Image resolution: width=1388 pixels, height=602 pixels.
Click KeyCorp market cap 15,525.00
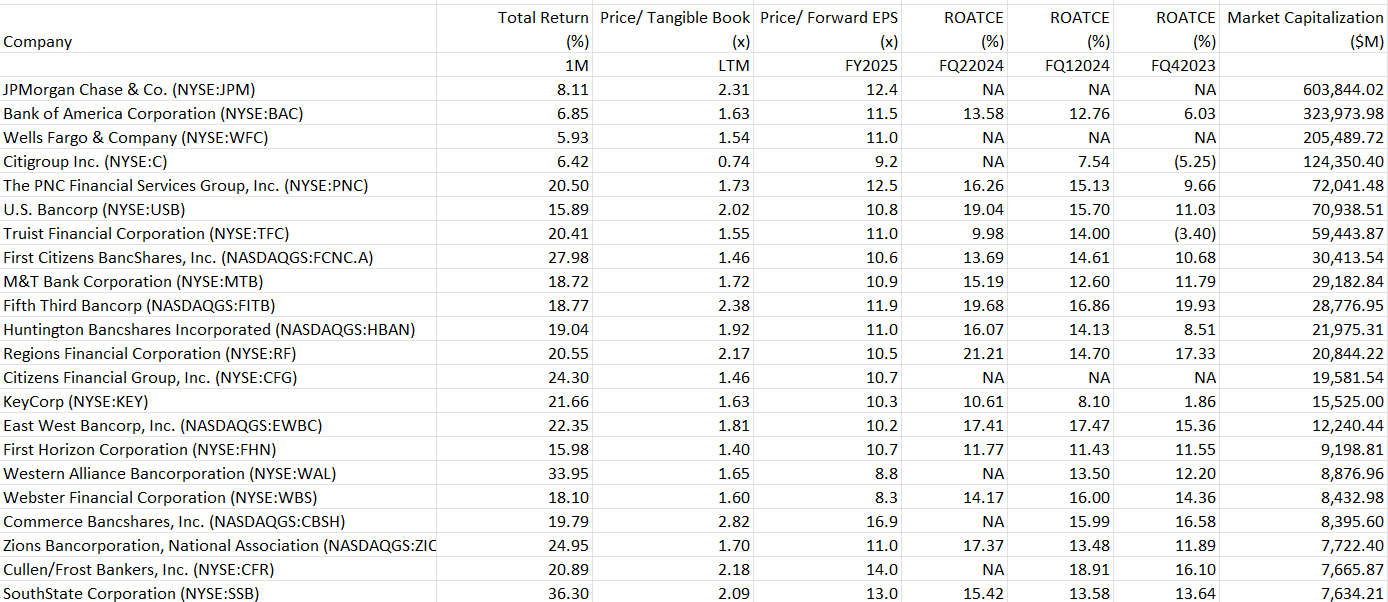pyautogui.click(x=1305, y=401)
